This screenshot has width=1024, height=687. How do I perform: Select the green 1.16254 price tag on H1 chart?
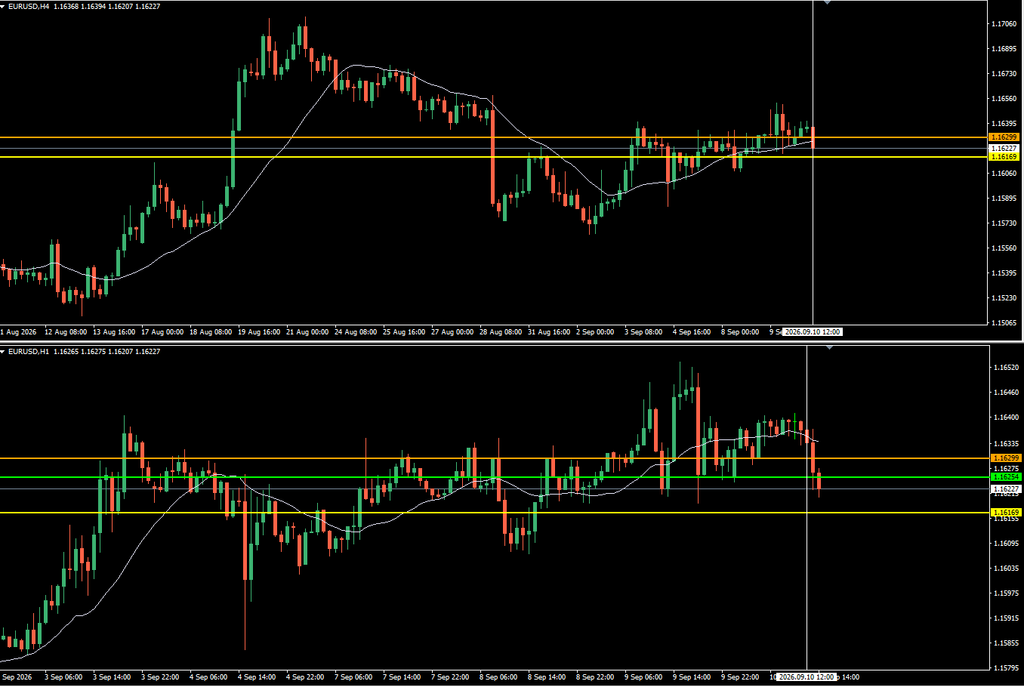point(1006,477)
